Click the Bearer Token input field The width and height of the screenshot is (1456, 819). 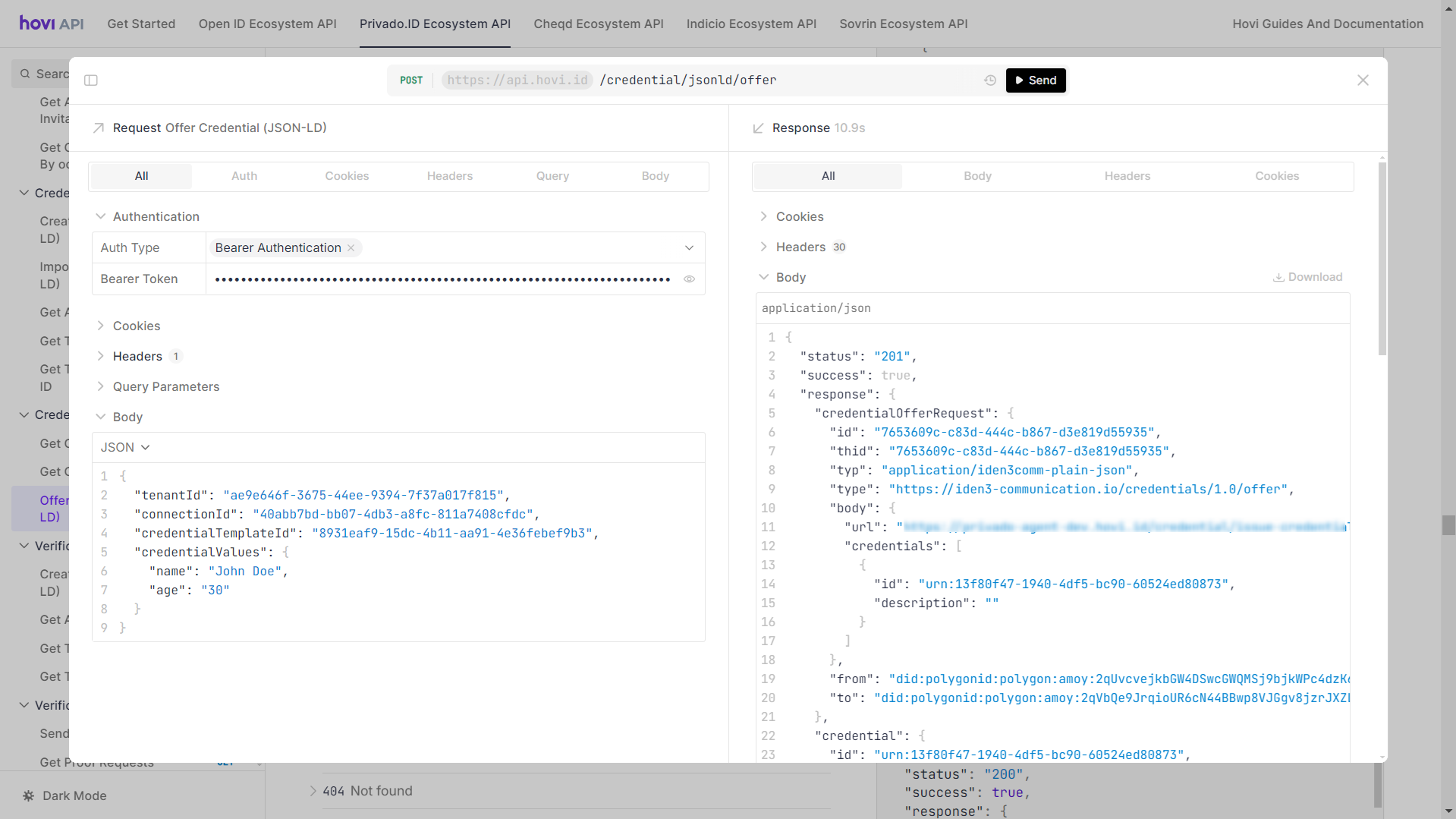click(x=442, y=279)
